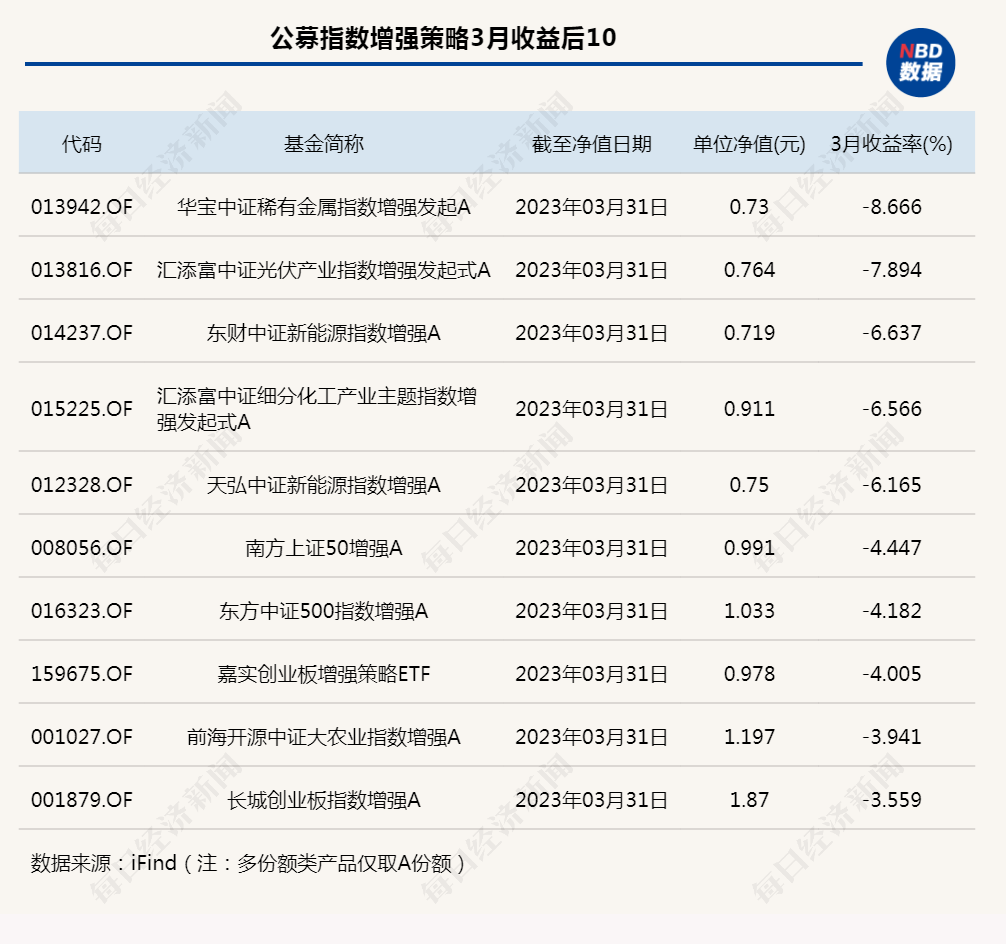Select fund name 天弘中证新能源指数增强A
The height and width of the screenshot is (944, 1006).
click(x=323, y=485)
